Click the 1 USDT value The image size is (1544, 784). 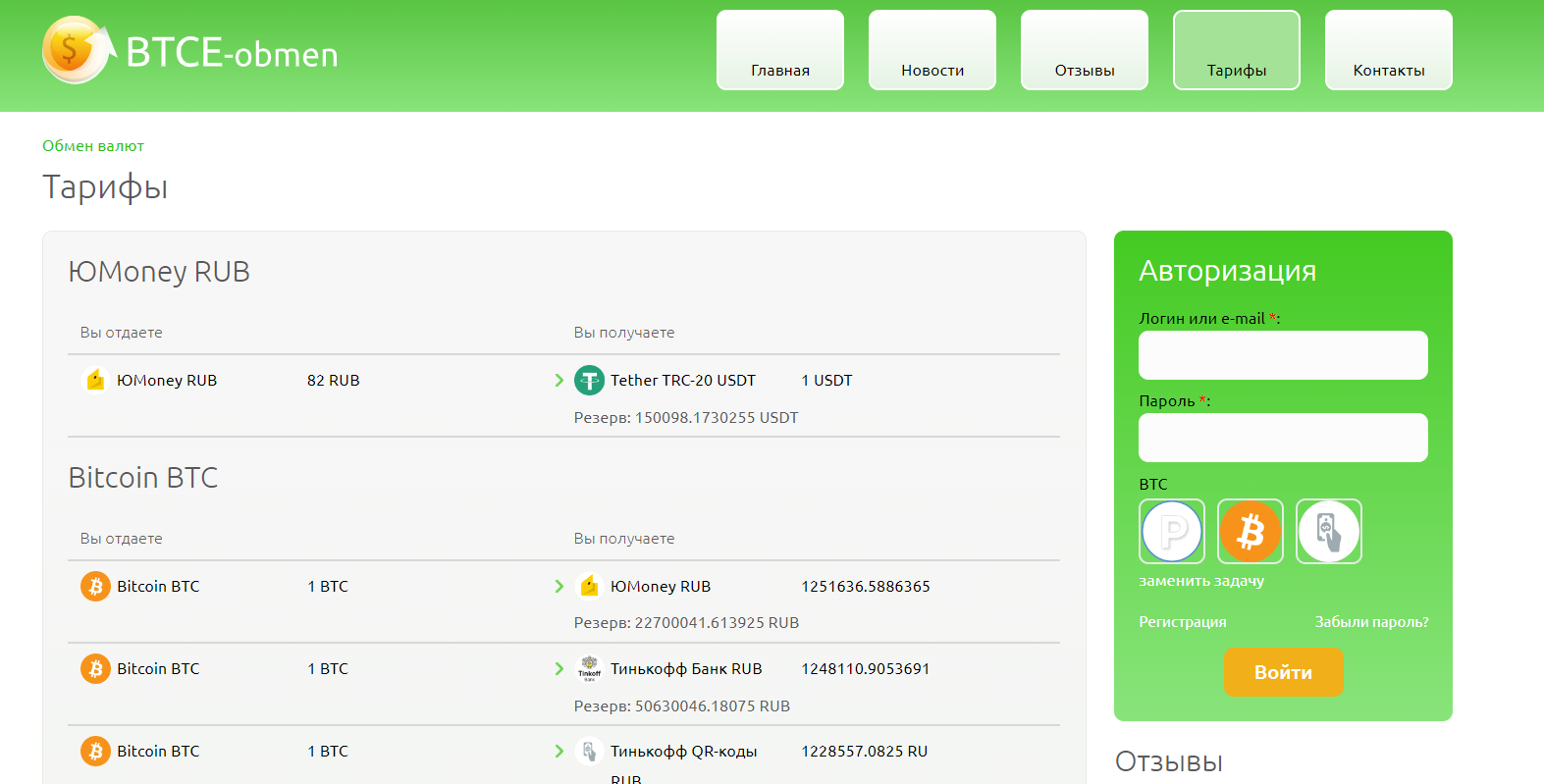pos(826,380)
